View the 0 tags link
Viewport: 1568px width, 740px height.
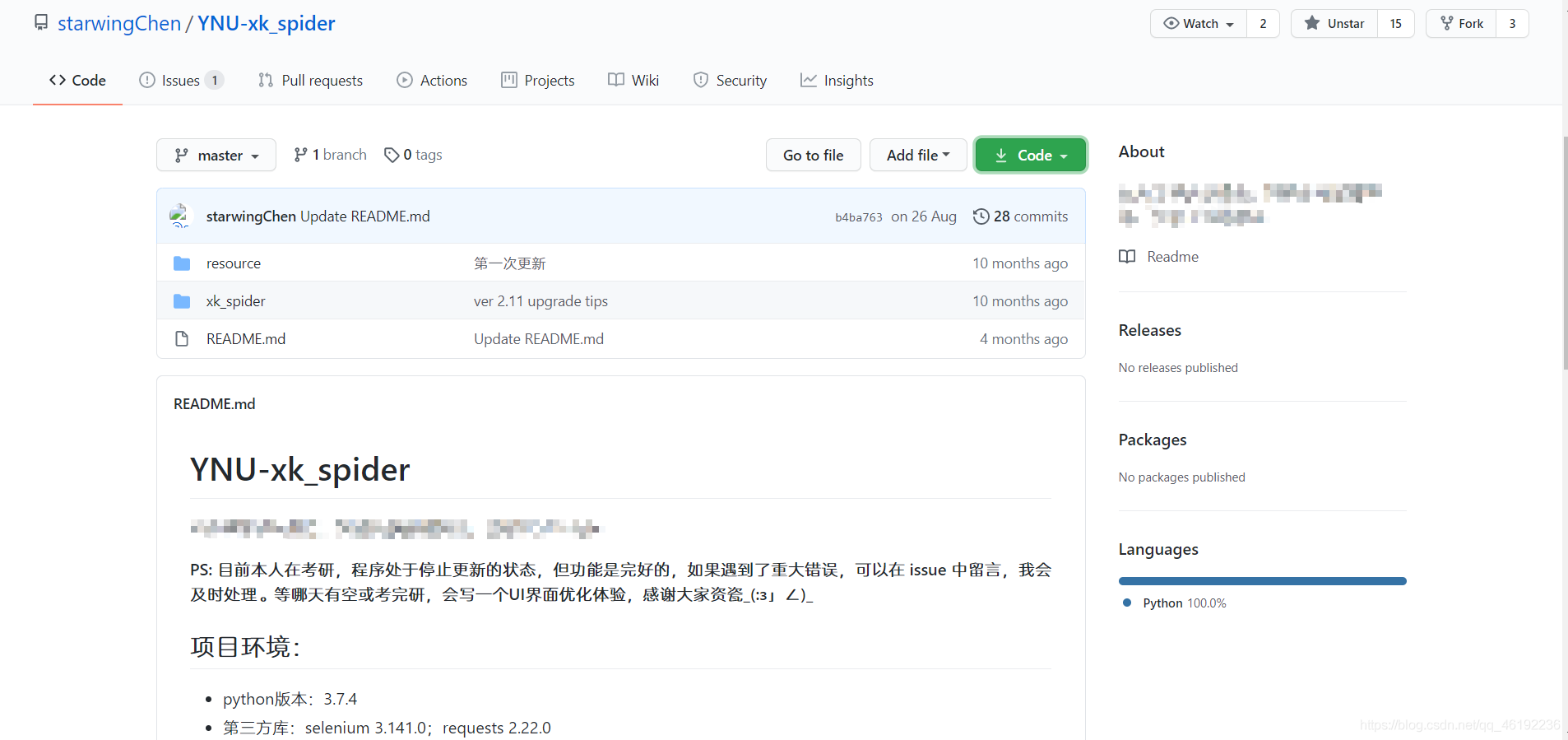click(x=413, y=155)
